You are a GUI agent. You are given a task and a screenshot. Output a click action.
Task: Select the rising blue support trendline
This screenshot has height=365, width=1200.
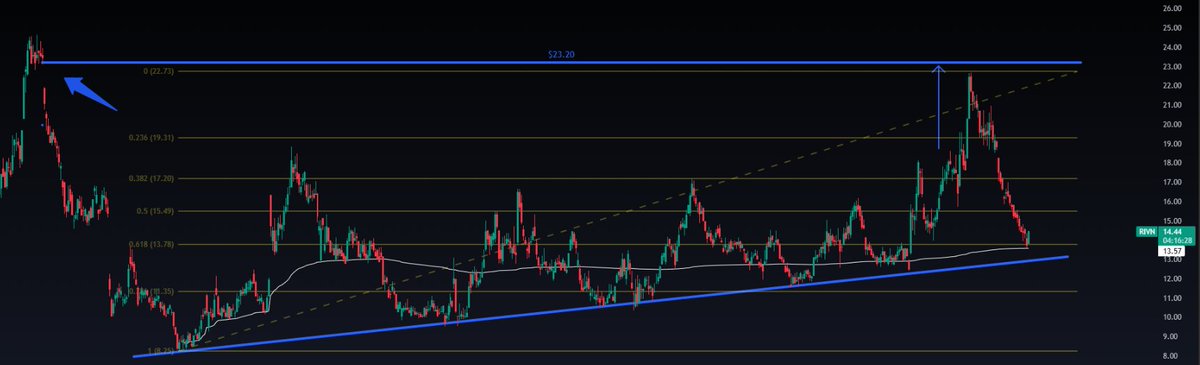[600, 307]
